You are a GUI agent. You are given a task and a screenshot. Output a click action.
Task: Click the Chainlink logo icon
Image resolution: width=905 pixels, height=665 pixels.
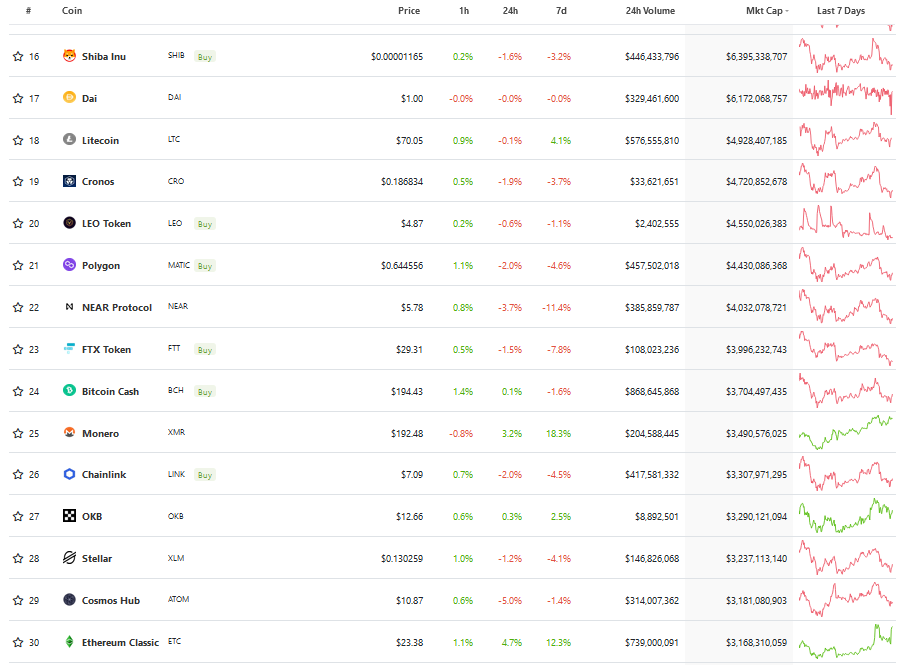pyautogui.click(x=69, y=474)
